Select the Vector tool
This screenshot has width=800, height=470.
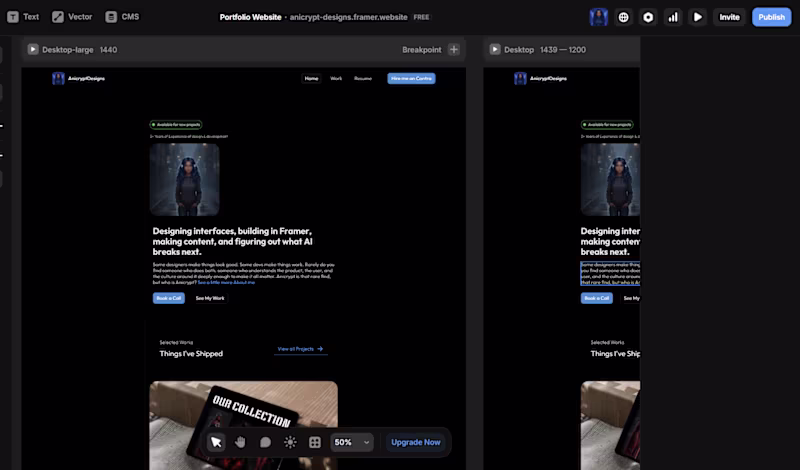pos(72,17)
